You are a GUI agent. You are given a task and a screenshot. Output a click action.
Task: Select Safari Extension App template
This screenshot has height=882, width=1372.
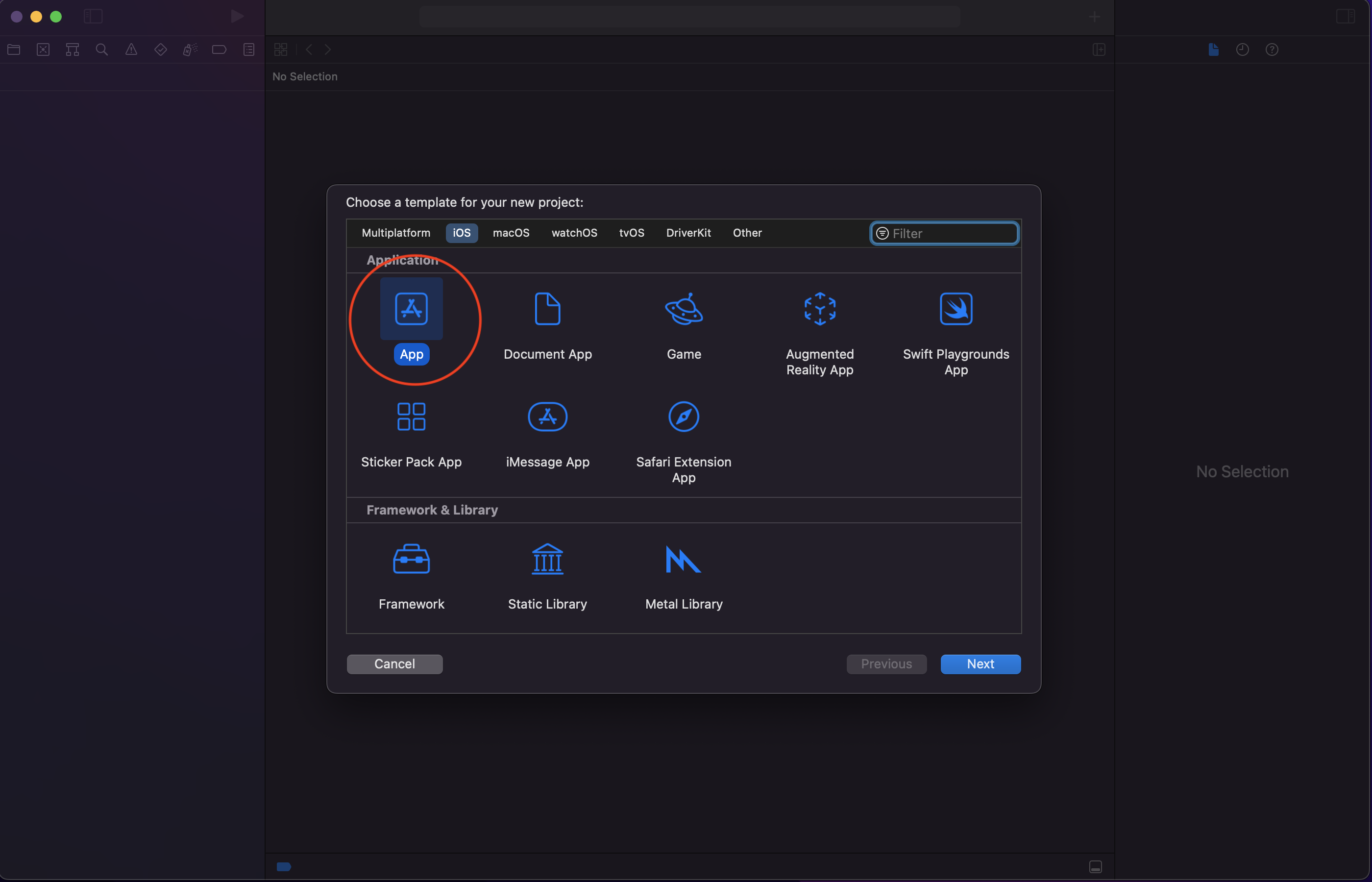click(x=684, y=417)
